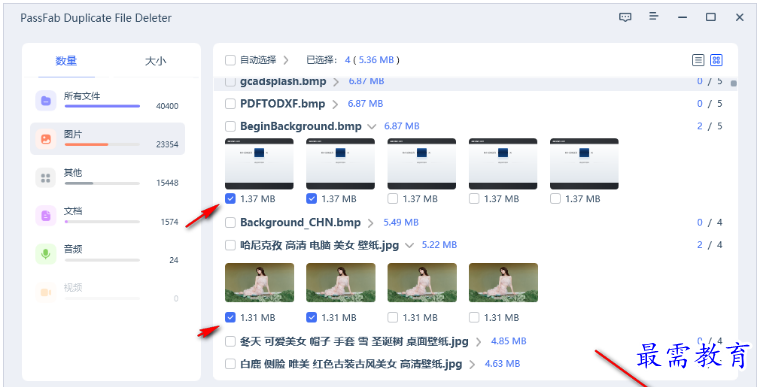Expand the Background_CHN.bmp group

coord(371,223)
